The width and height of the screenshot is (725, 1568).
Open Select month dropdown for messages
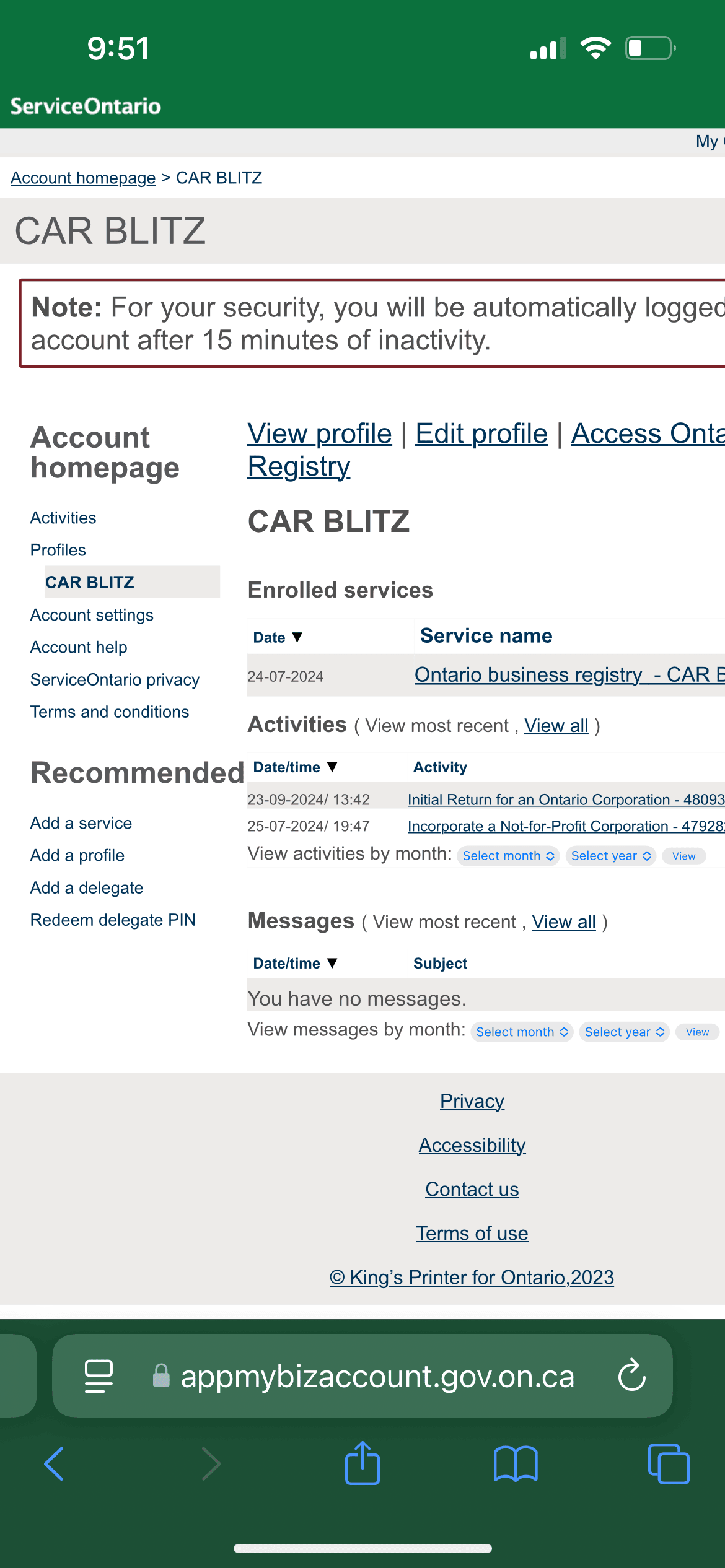click(522, 1032)
